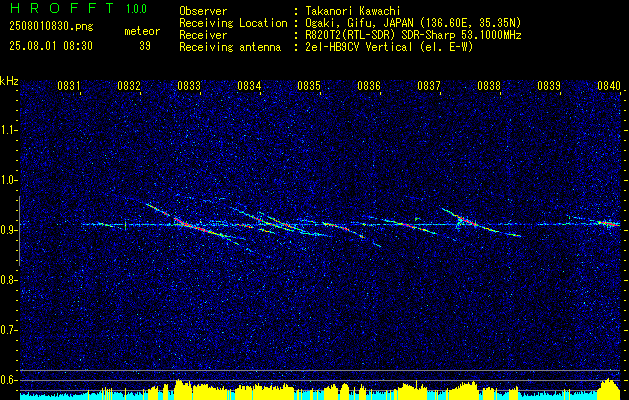The height and width of the screenshot is (400, 629).
Task: Click the observer name Takanori Kawachi
Action: click(353, 11)
